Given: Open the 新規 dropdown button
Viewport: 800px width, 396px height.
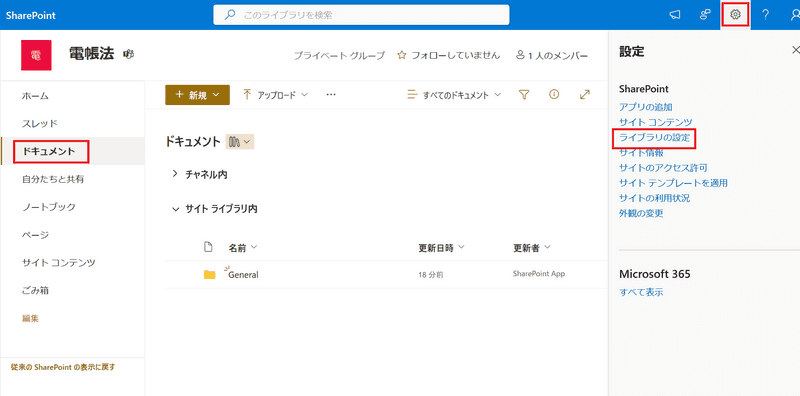Looking at the screenshot, I should pyautogui.click(x=197, y=95).
